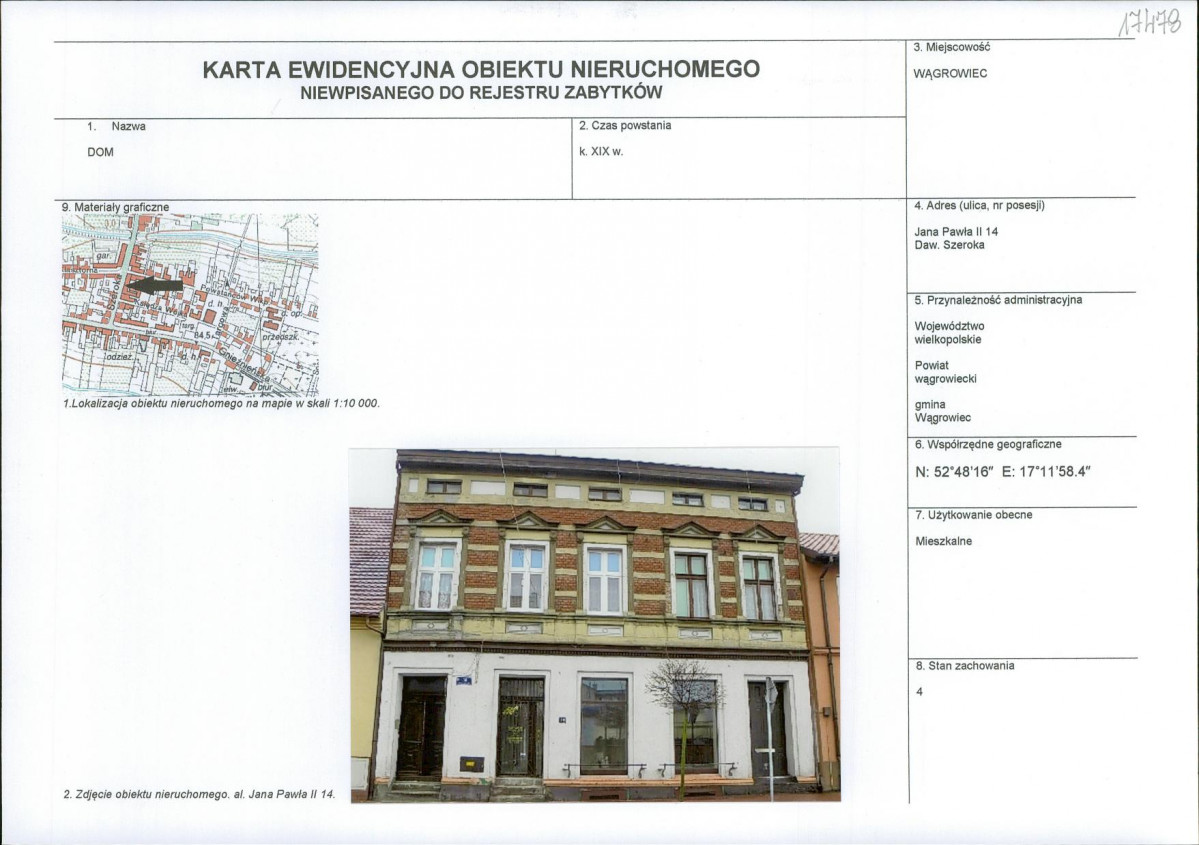The width and height of the screenshot is (1199, 845).
Task: Click the building facade photograph
Action: coord(595,625)
